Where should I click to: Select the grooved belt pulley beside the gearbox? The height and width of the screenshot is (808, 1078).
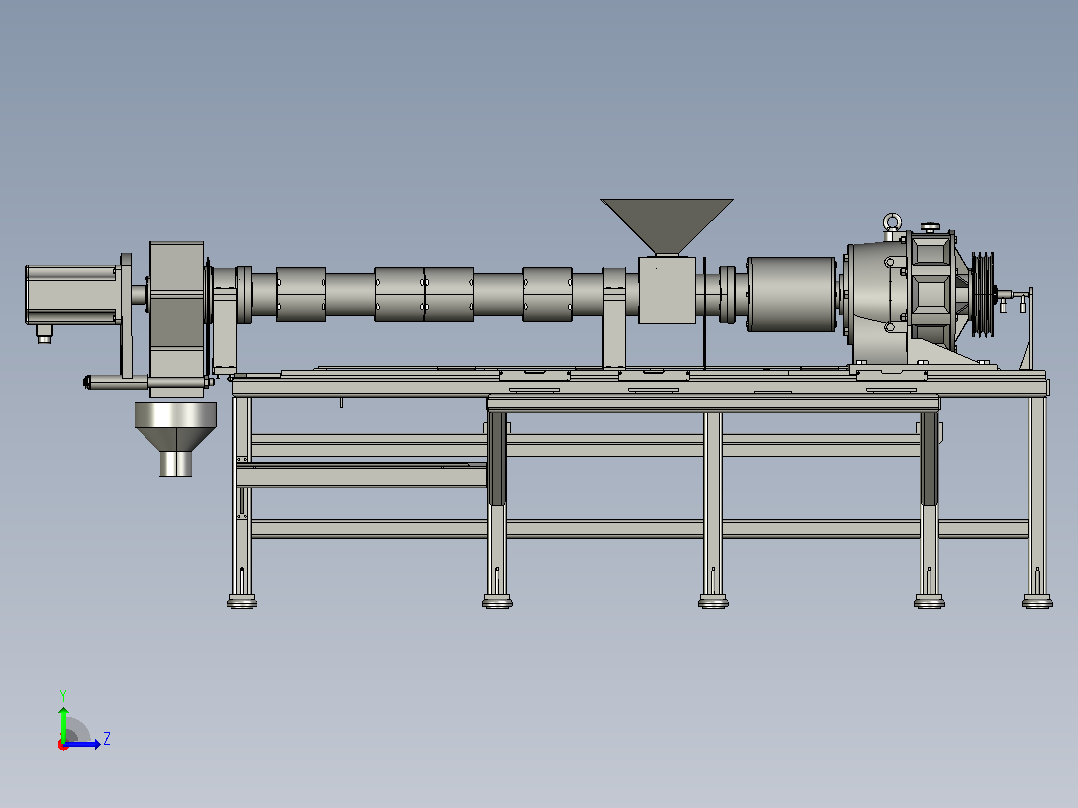(x=982, y=294)
